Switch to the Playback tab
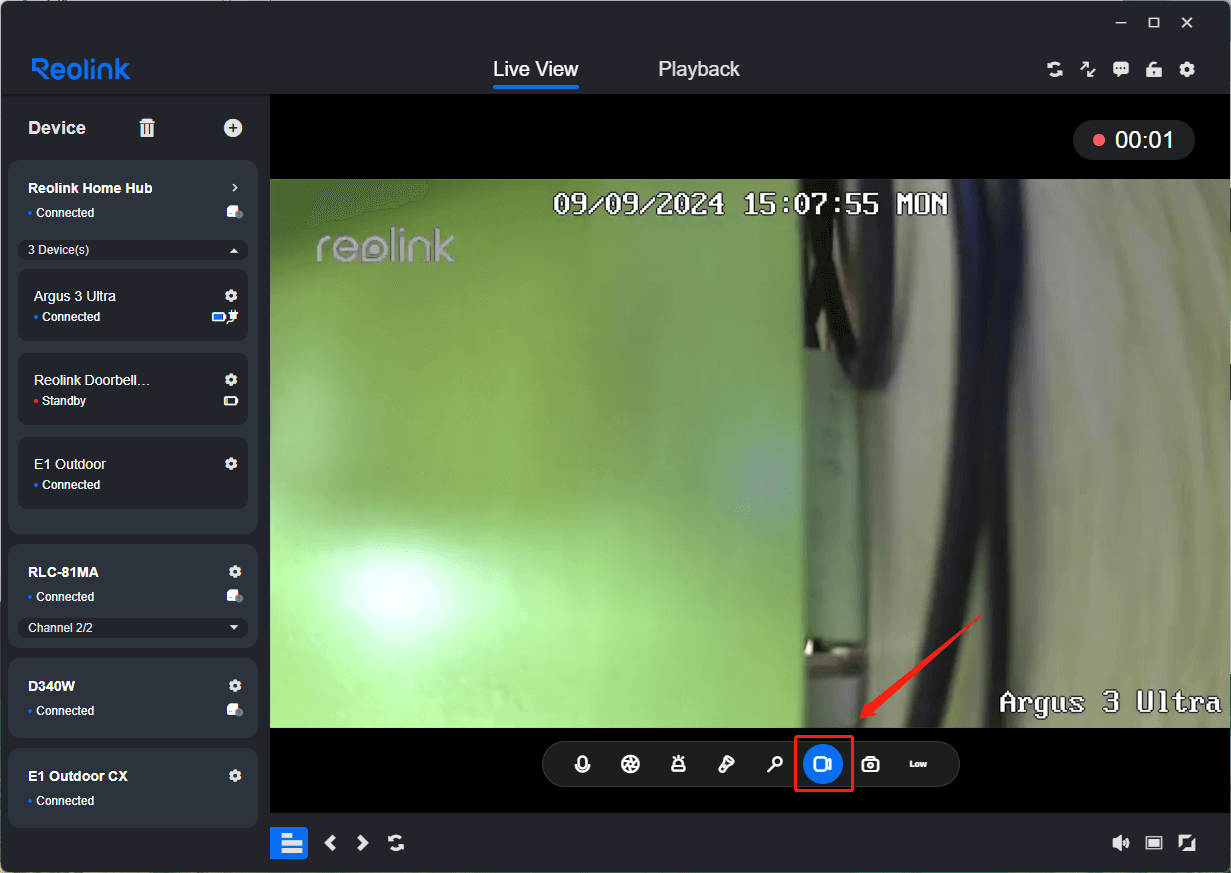 699,69
